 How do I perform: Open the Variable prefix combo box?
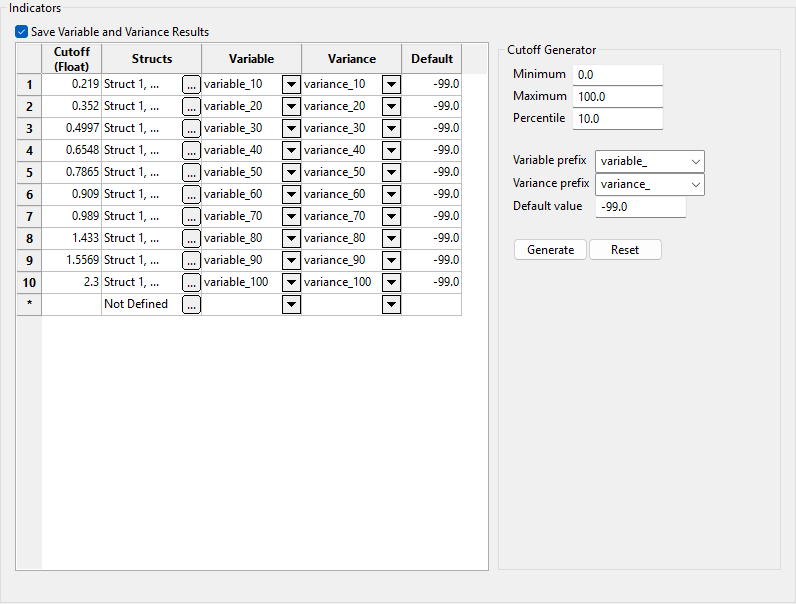pyautogui.click(x=649, y=161)
